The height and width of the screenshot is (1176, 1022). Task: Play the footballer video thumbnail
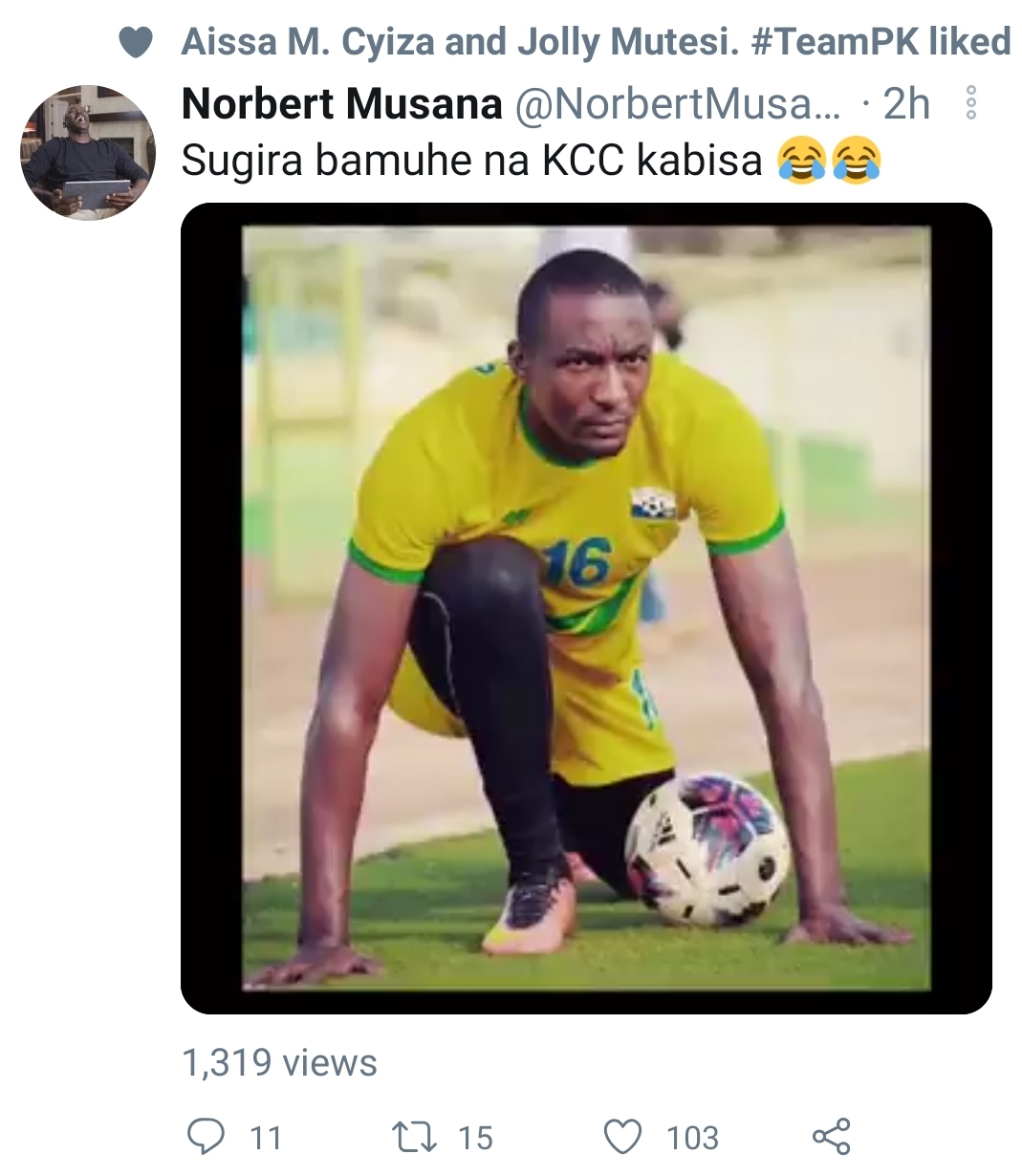click(586, 608)
